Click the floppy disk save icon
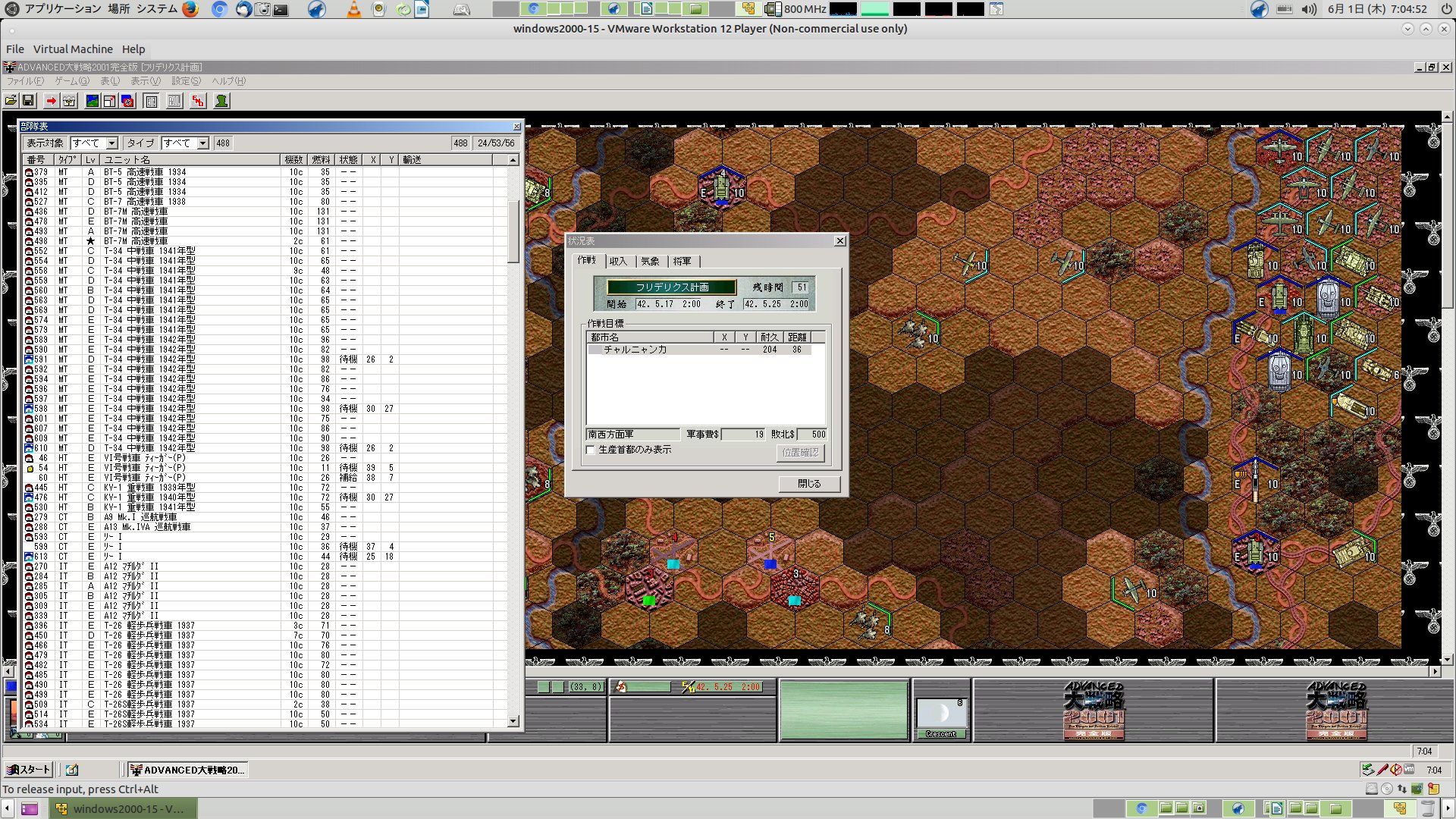The width and height of the screenshot is (1456, 819). tap(28, 101)
